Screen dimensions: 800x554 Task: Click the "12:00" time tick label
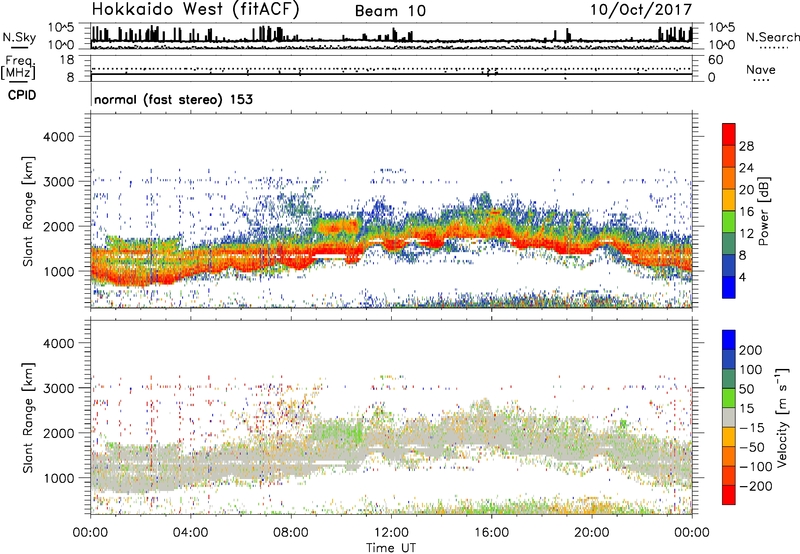pyautogui.click(x=391, y=533)
